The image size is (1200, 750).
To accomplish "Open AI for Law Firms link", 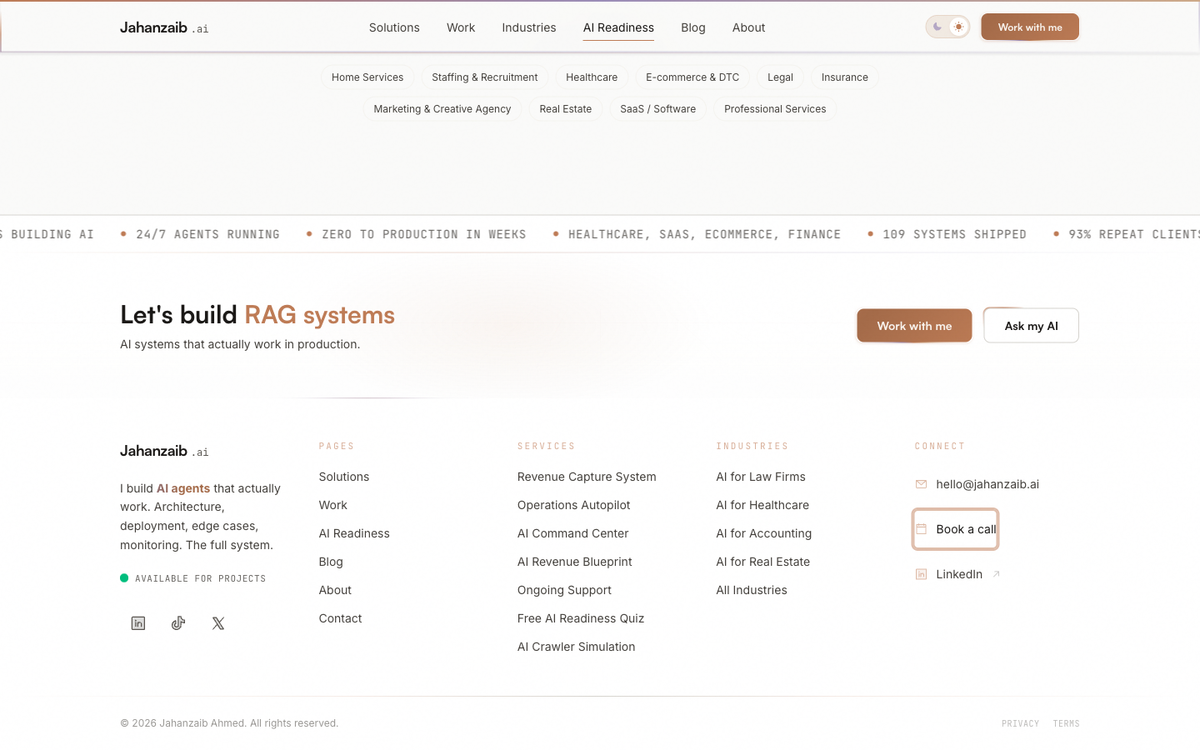I will 761,477.
